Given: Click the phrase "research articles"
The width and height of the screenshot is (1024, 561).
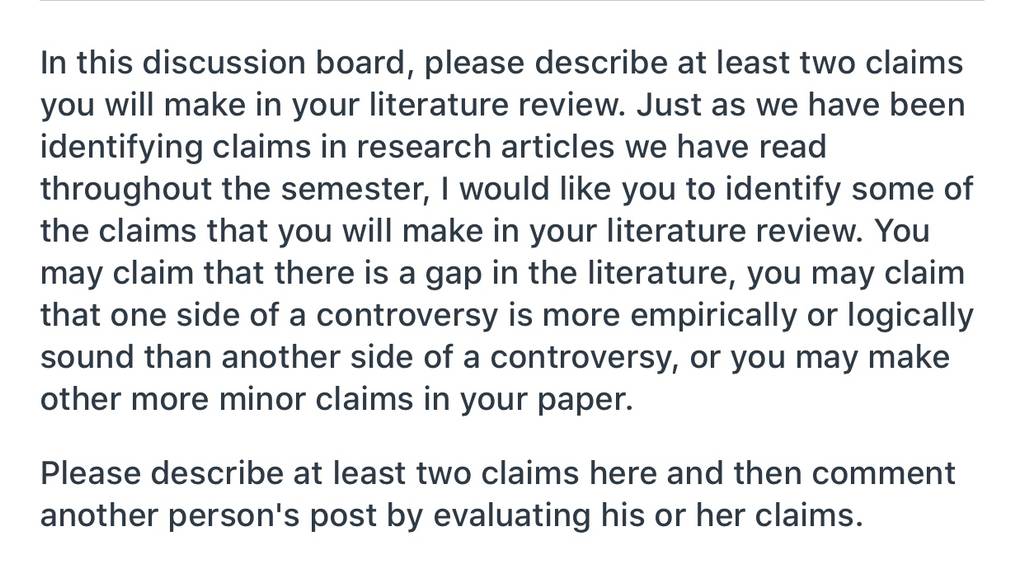Looking at the screenshot, I should pyautogui.click(x=485, y=147).
